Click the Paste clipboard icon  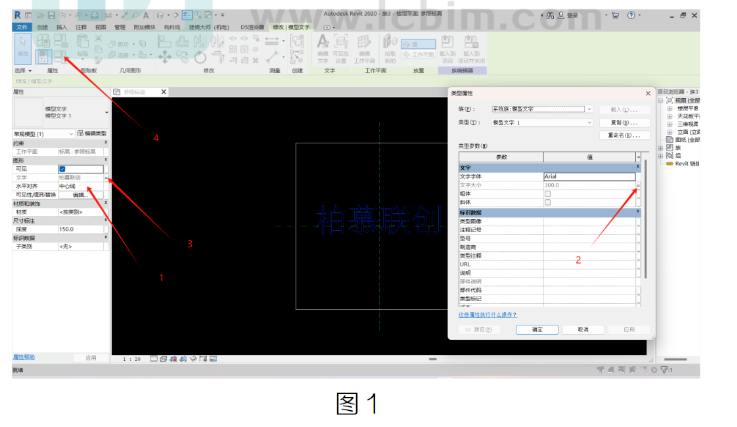click(x=83, y=42)
